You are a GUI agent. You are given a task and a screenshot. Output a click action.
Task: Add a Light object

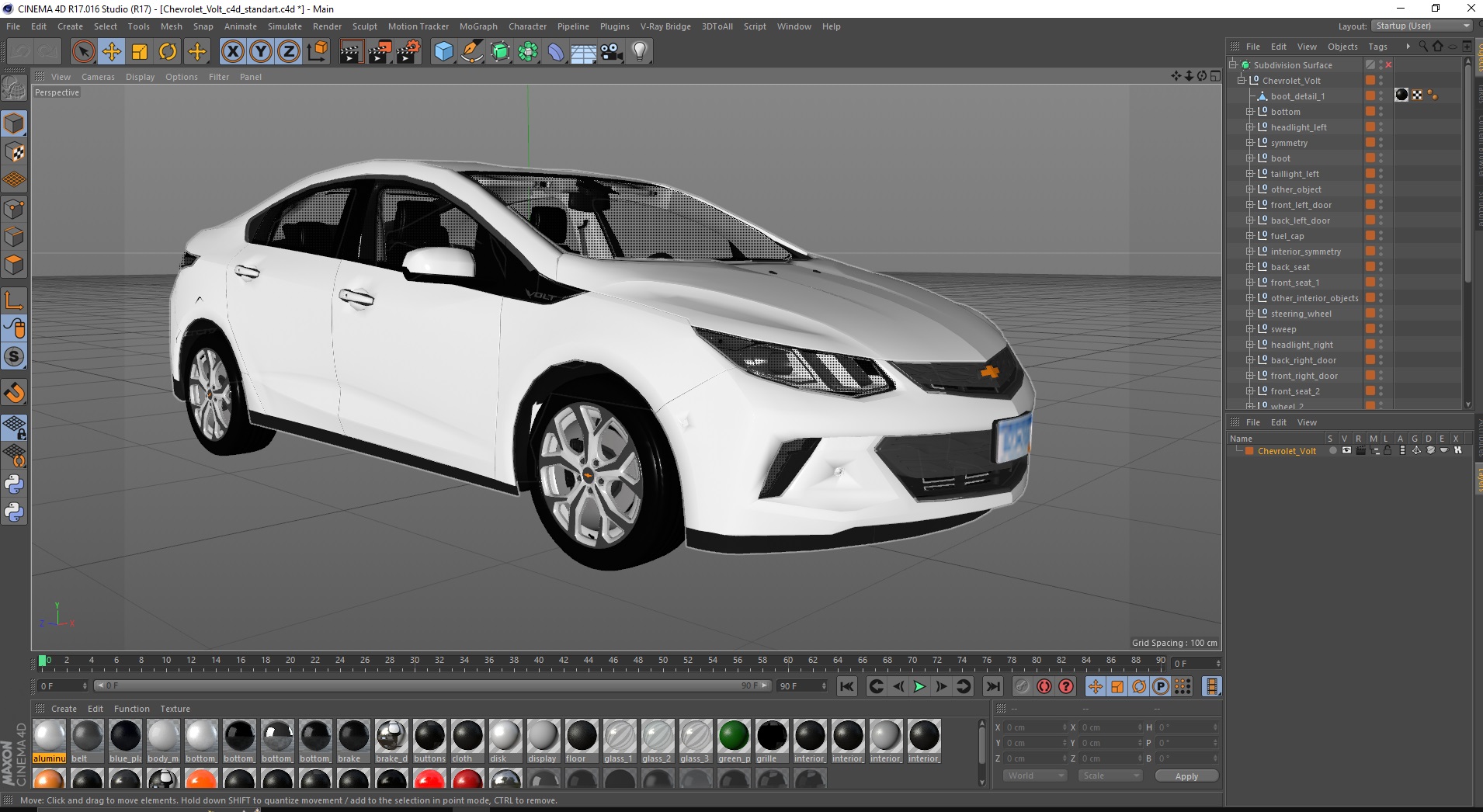coord(640,52)
